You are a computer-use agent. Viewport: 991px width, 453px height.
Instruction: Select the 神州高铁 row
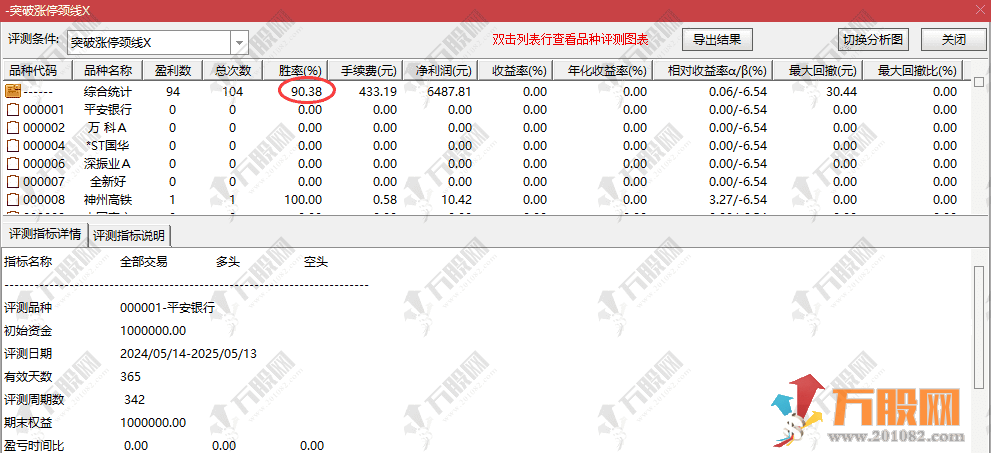[483, 200]
